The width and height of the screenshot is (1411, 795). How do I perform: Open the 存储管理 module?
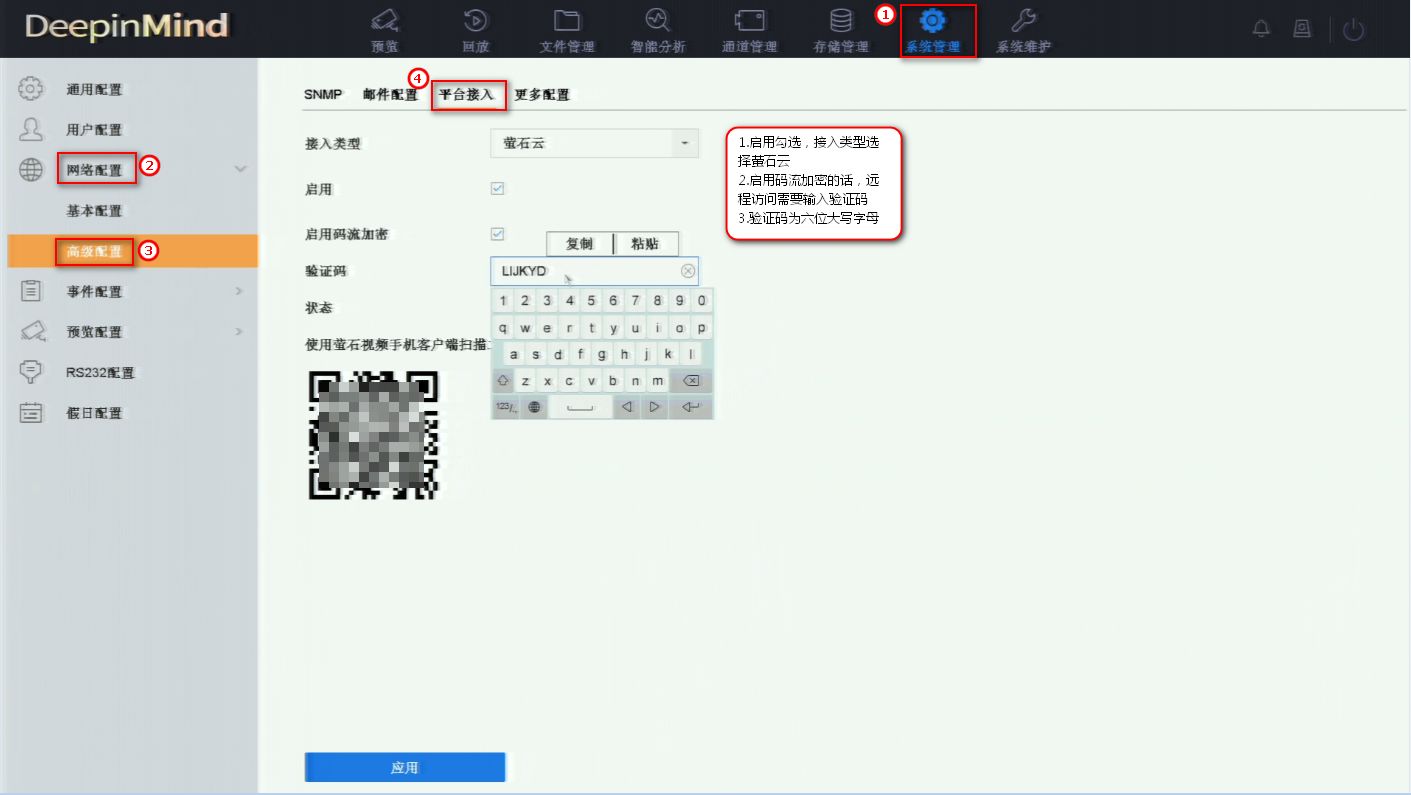point(839,30)
